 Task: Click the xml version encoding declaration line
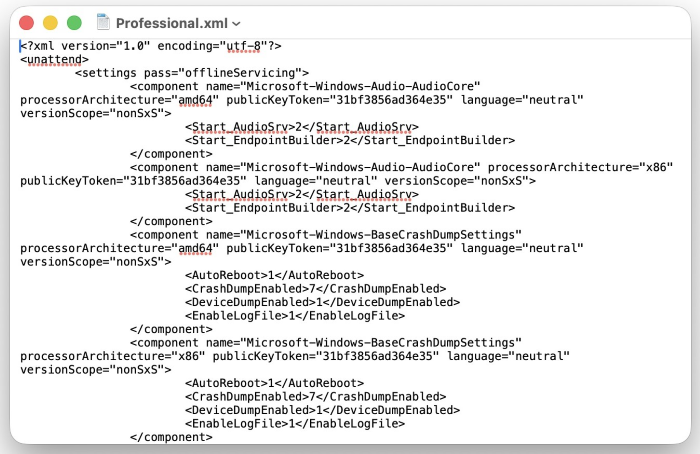pos(150,46)
